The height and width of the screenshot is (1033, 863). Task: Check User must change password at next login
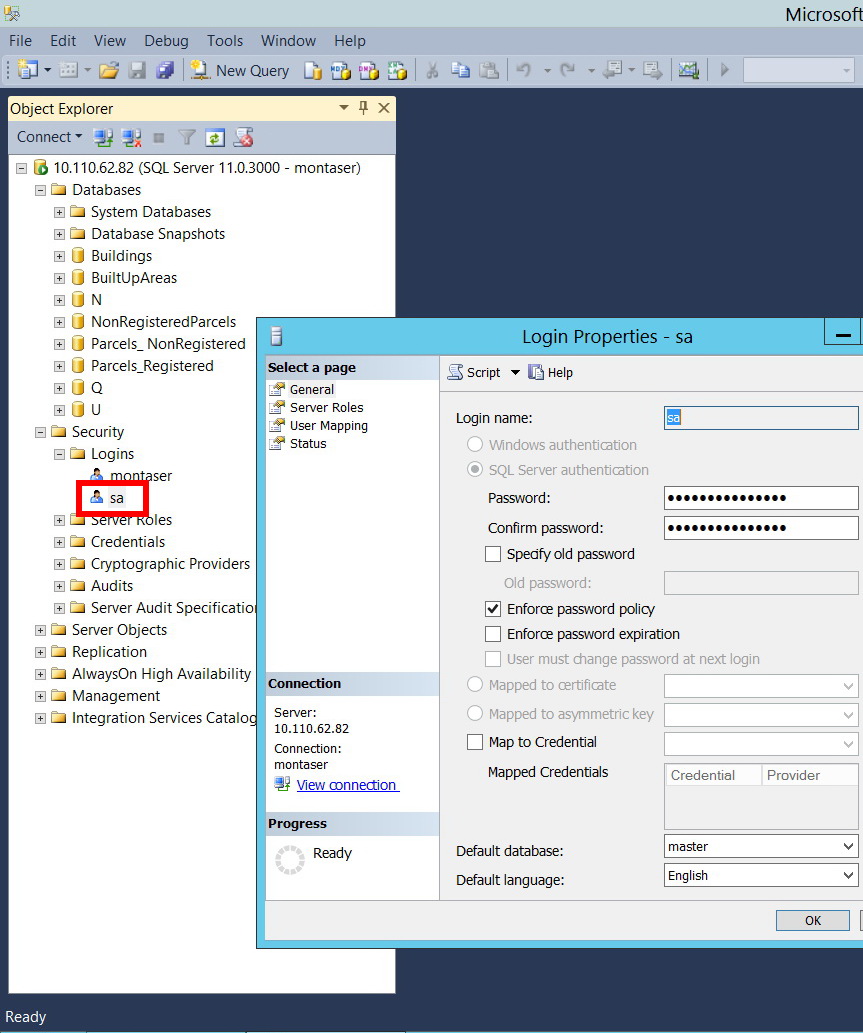pos(493,659)
